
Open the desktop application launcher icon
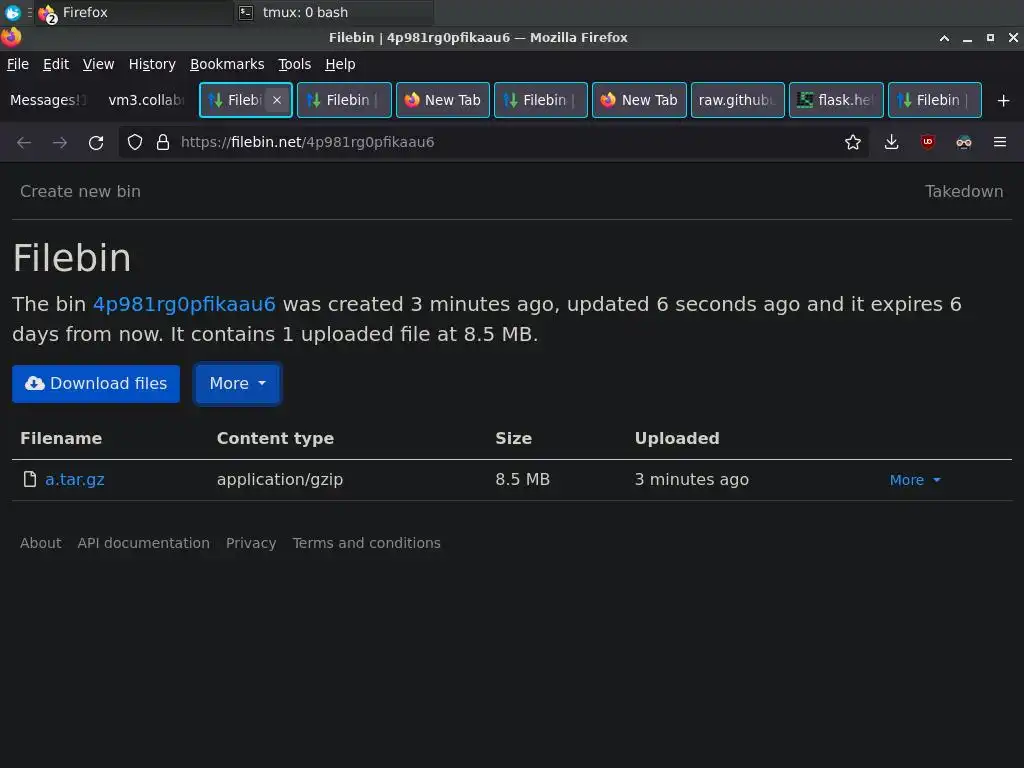12,12
